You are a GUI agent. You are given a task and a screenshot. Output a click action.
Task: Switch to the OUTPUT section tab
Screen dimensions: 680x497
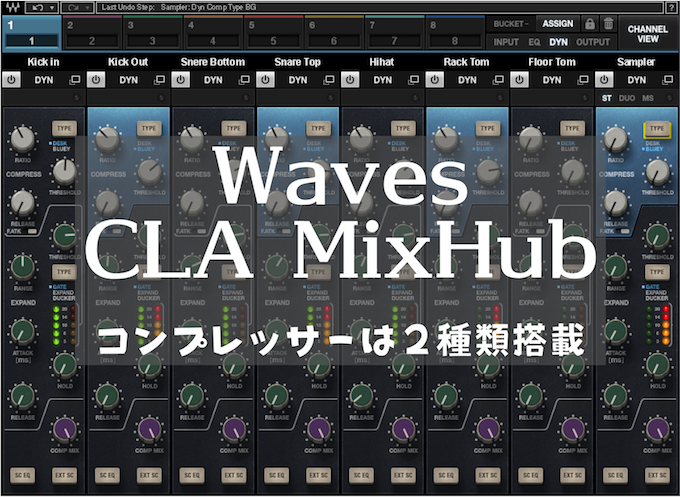(x=593, y=42)
